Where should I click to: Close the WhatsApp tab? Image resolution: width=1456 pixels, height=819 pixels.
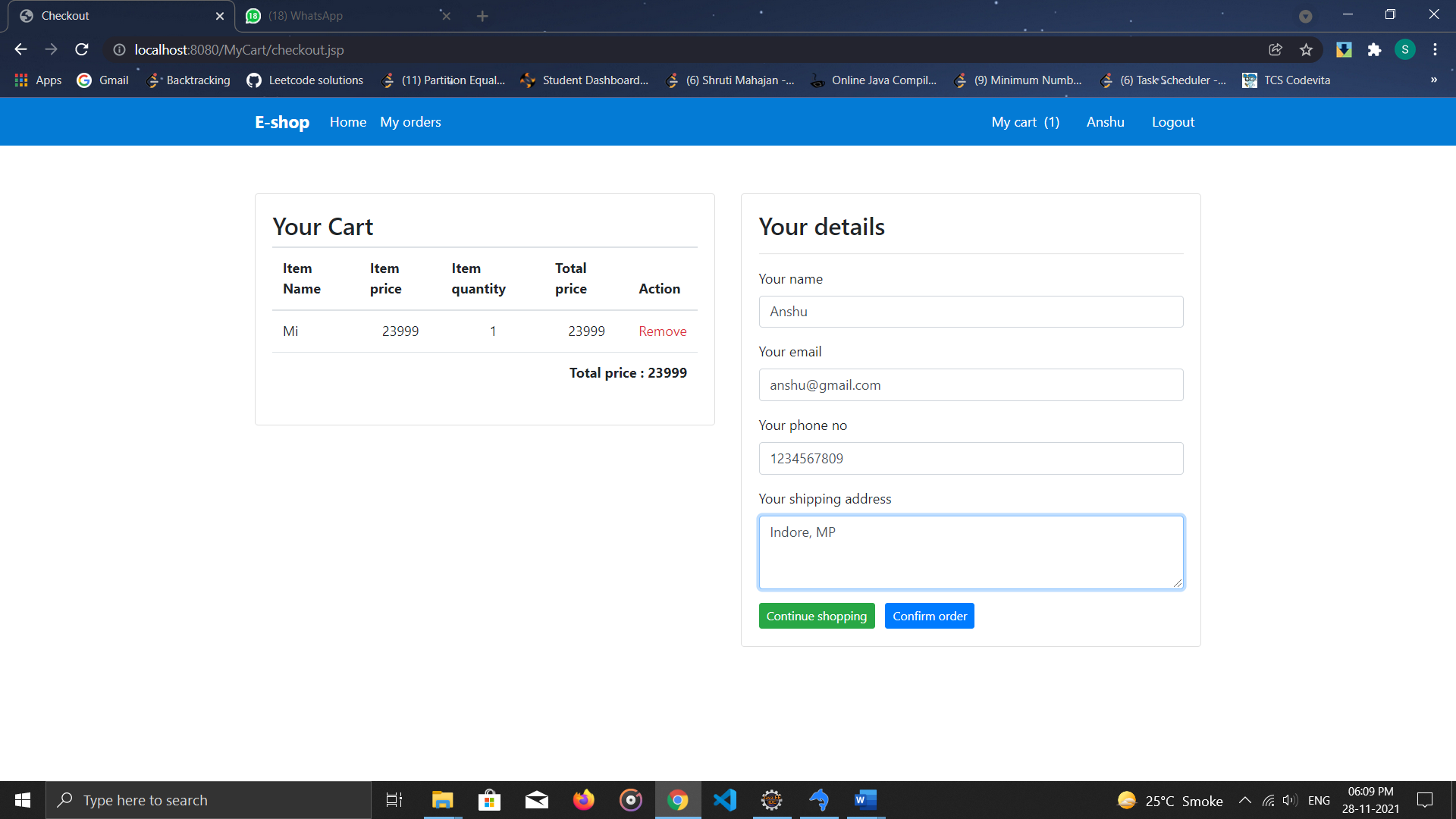coord(446,16)
